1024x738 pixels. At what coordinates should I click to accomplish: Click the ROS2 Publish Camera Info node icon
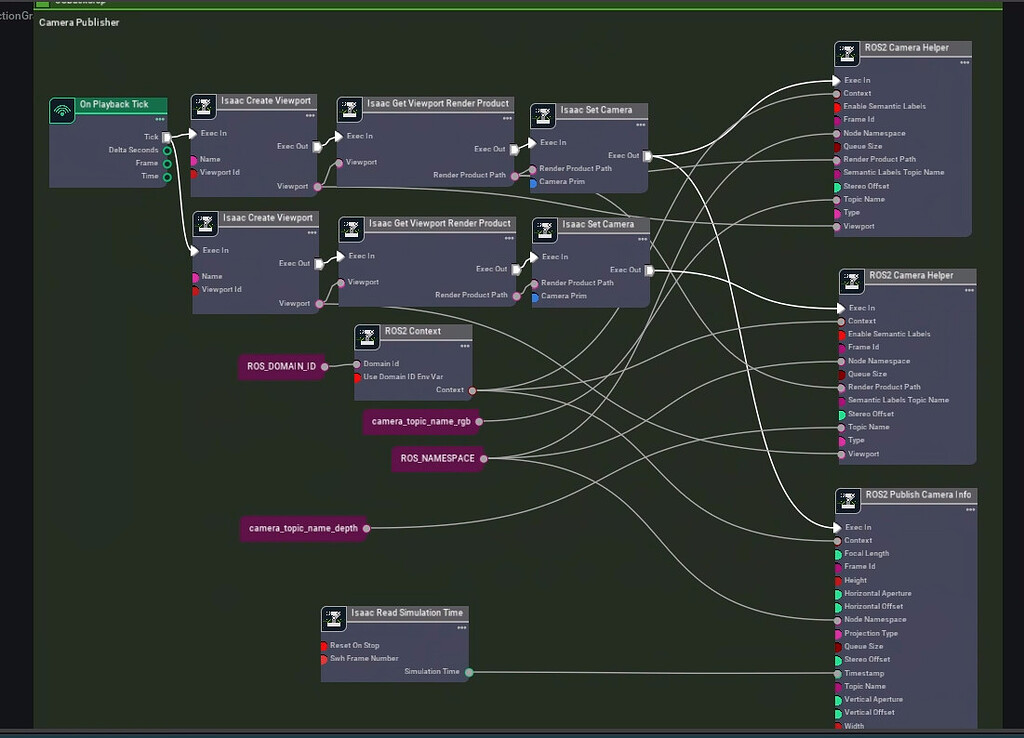click(849, 499)
